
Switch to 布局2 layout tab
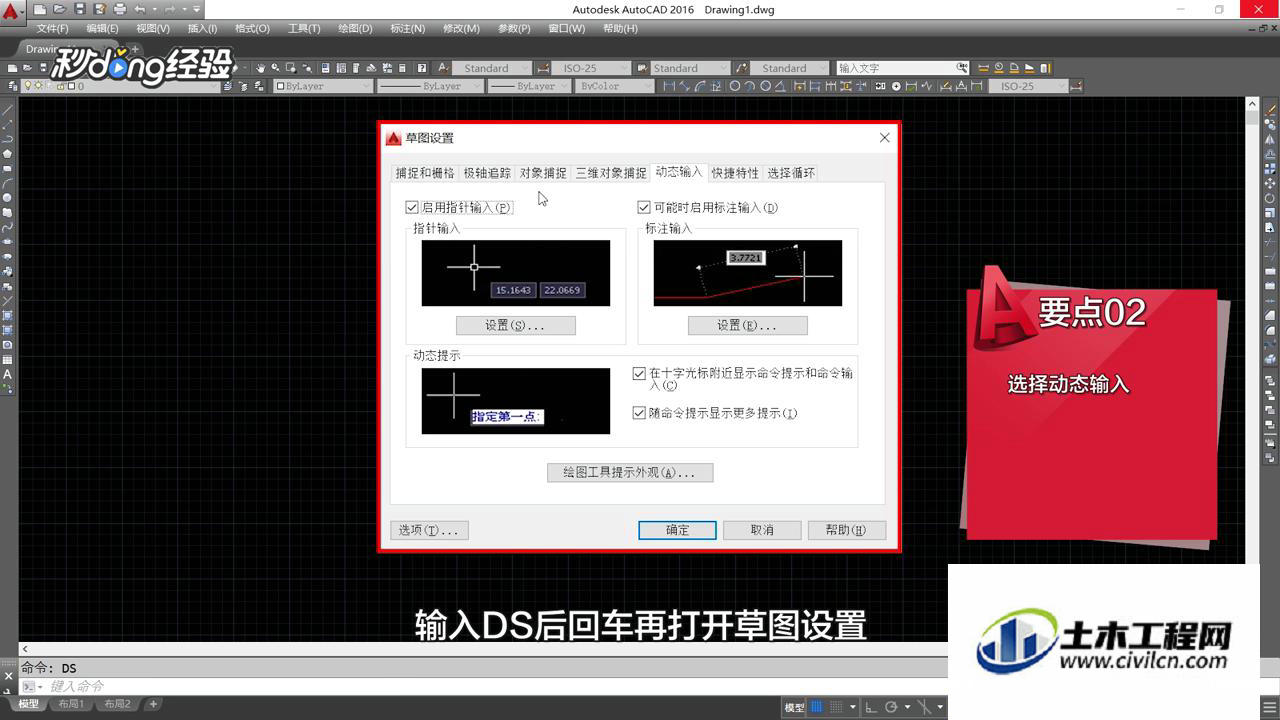117,704
